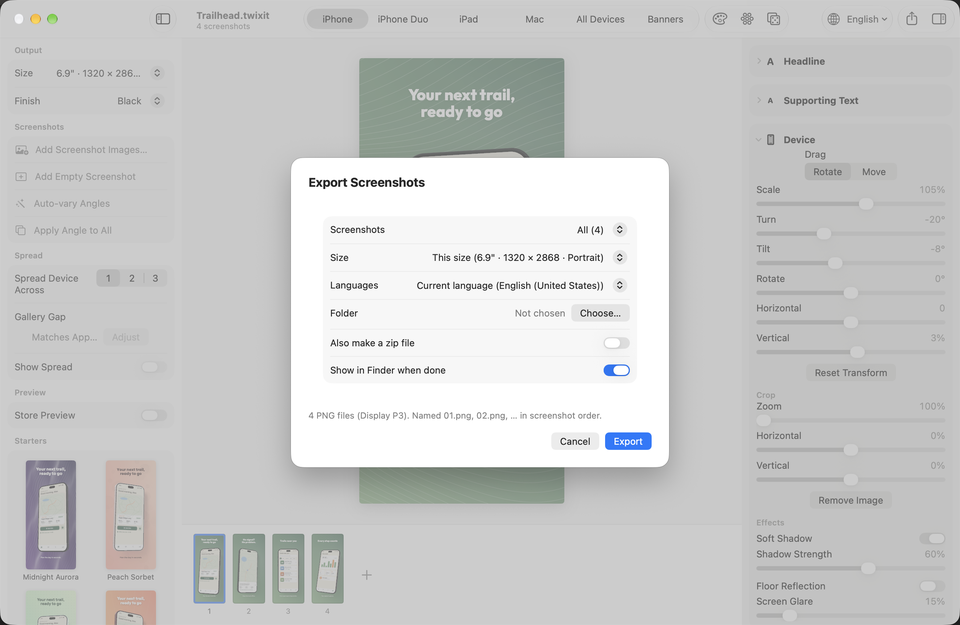
Task: Click the Tilt slider
Action: [x=850, y=263]
